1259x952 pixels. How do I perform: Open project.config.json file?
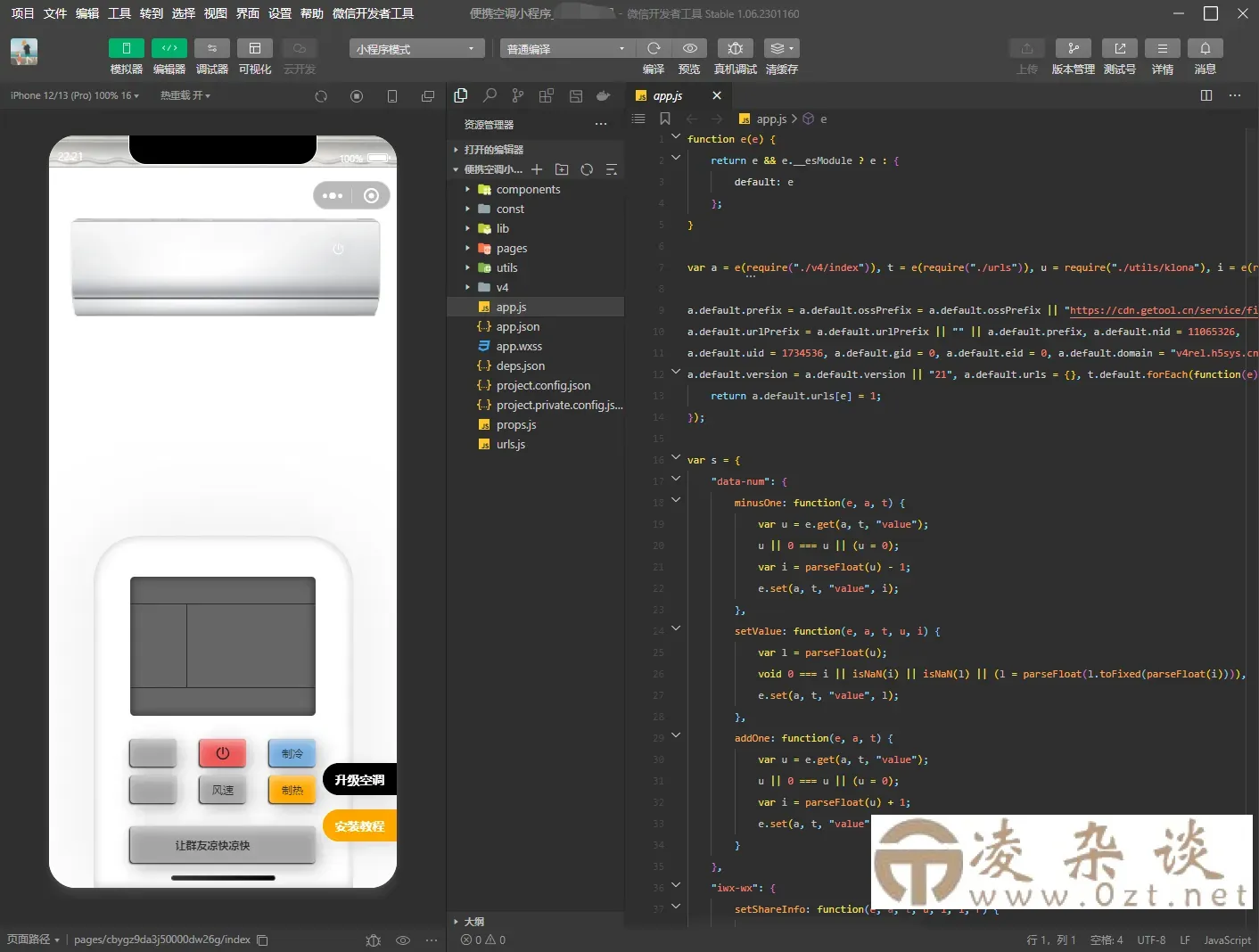(x=535, y=385)
